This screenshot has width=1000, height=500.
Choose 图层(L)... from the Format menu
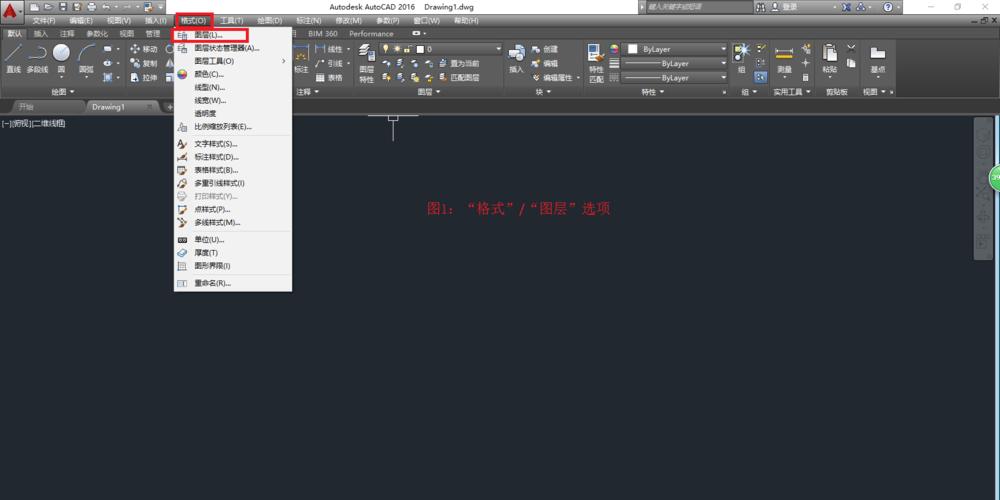(x=233, y=35)
